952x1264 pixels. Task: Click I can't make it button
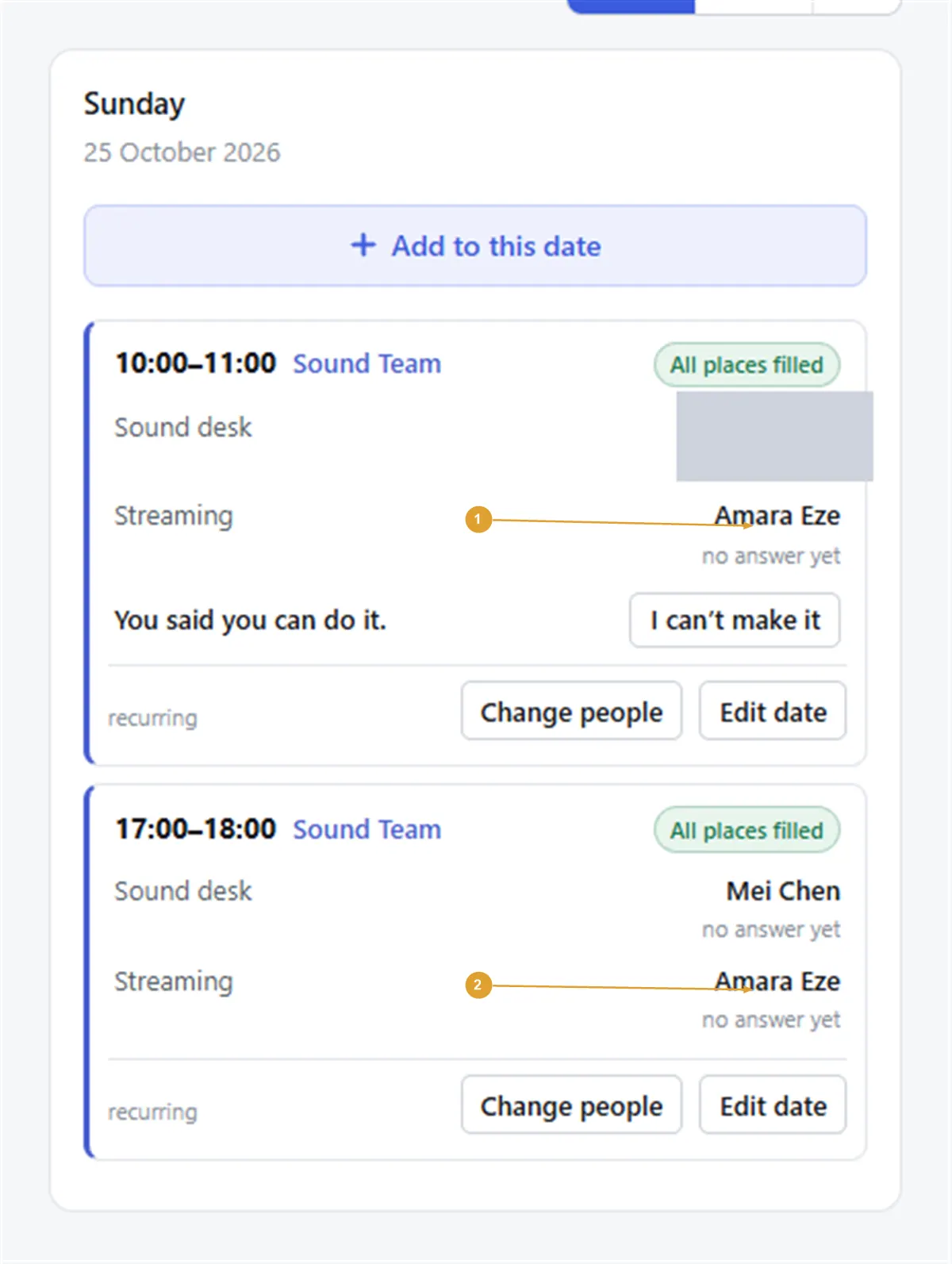point(735,620)
